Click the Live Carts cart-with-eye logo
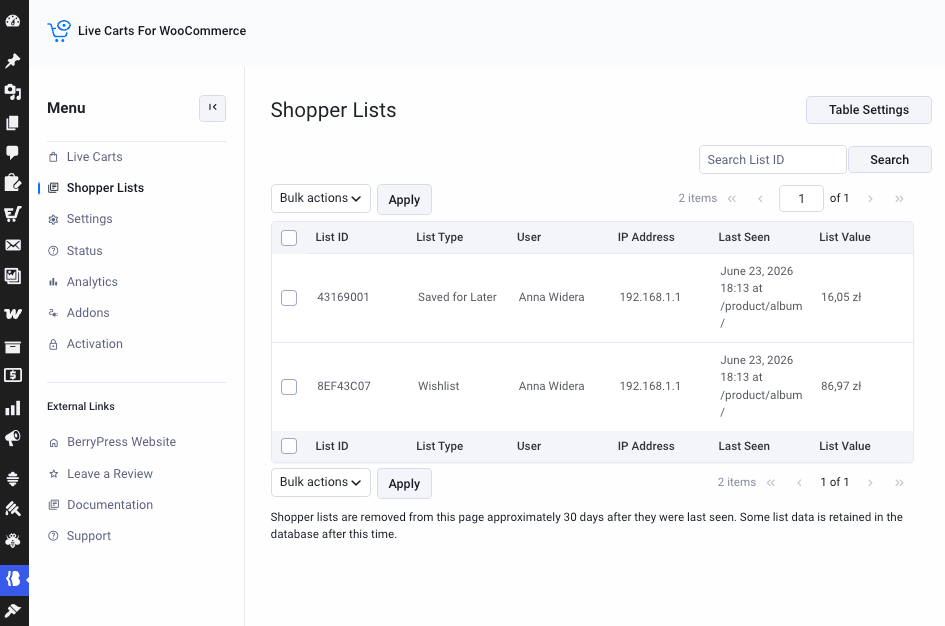This screenshot has width=945, height=626. (x=59, y=31)
